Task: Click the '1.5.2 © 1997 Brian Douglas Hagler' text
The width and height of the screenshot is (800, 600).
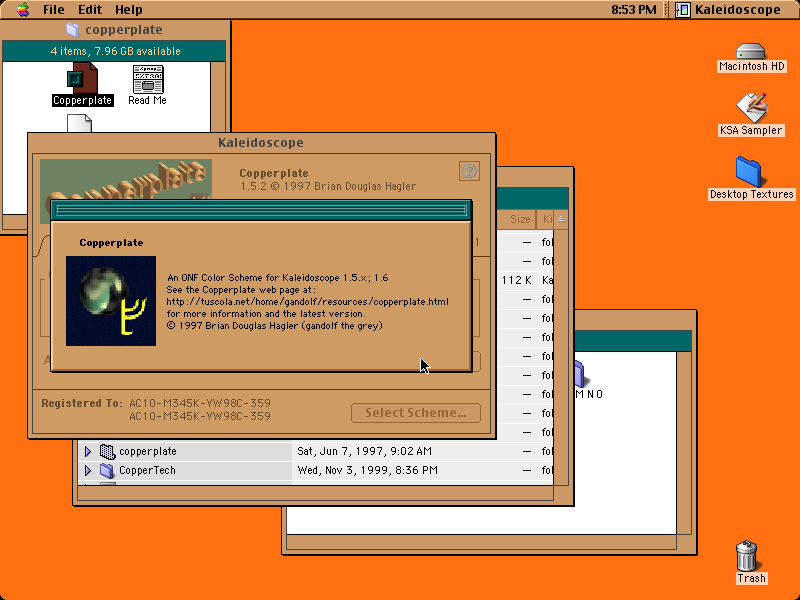Action: 328,186
